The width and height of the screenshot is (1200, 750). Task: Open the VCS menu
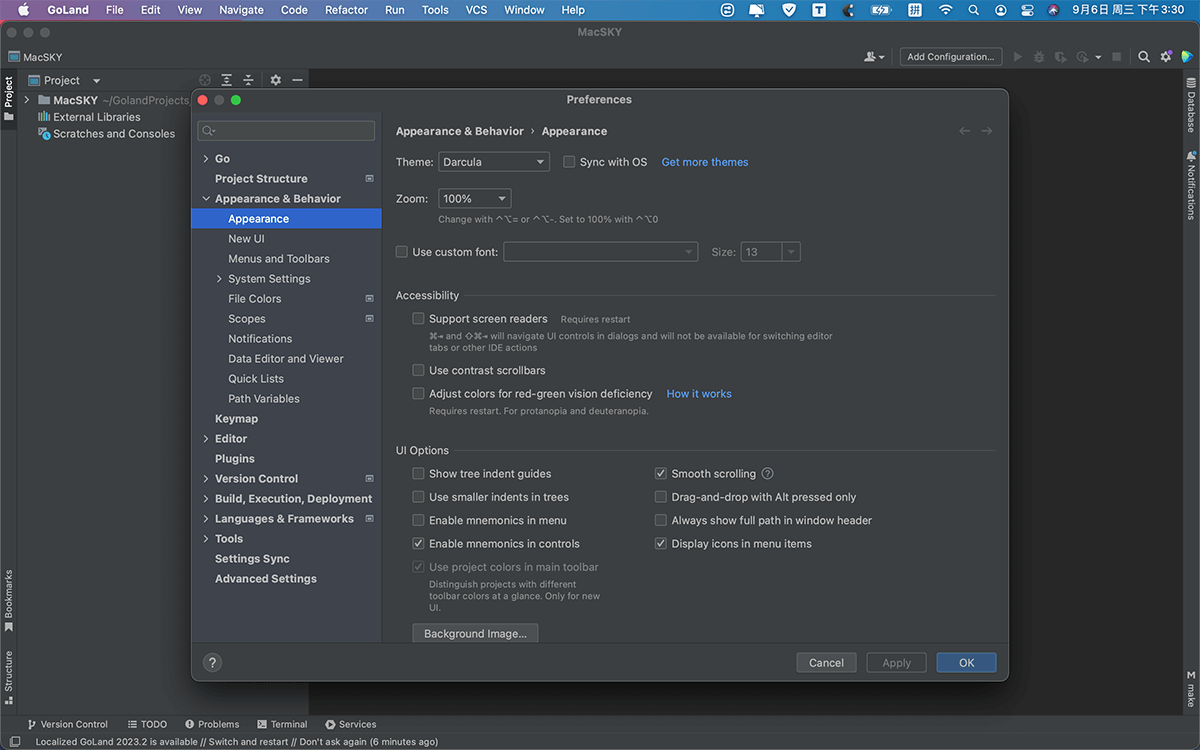[476, 10]
